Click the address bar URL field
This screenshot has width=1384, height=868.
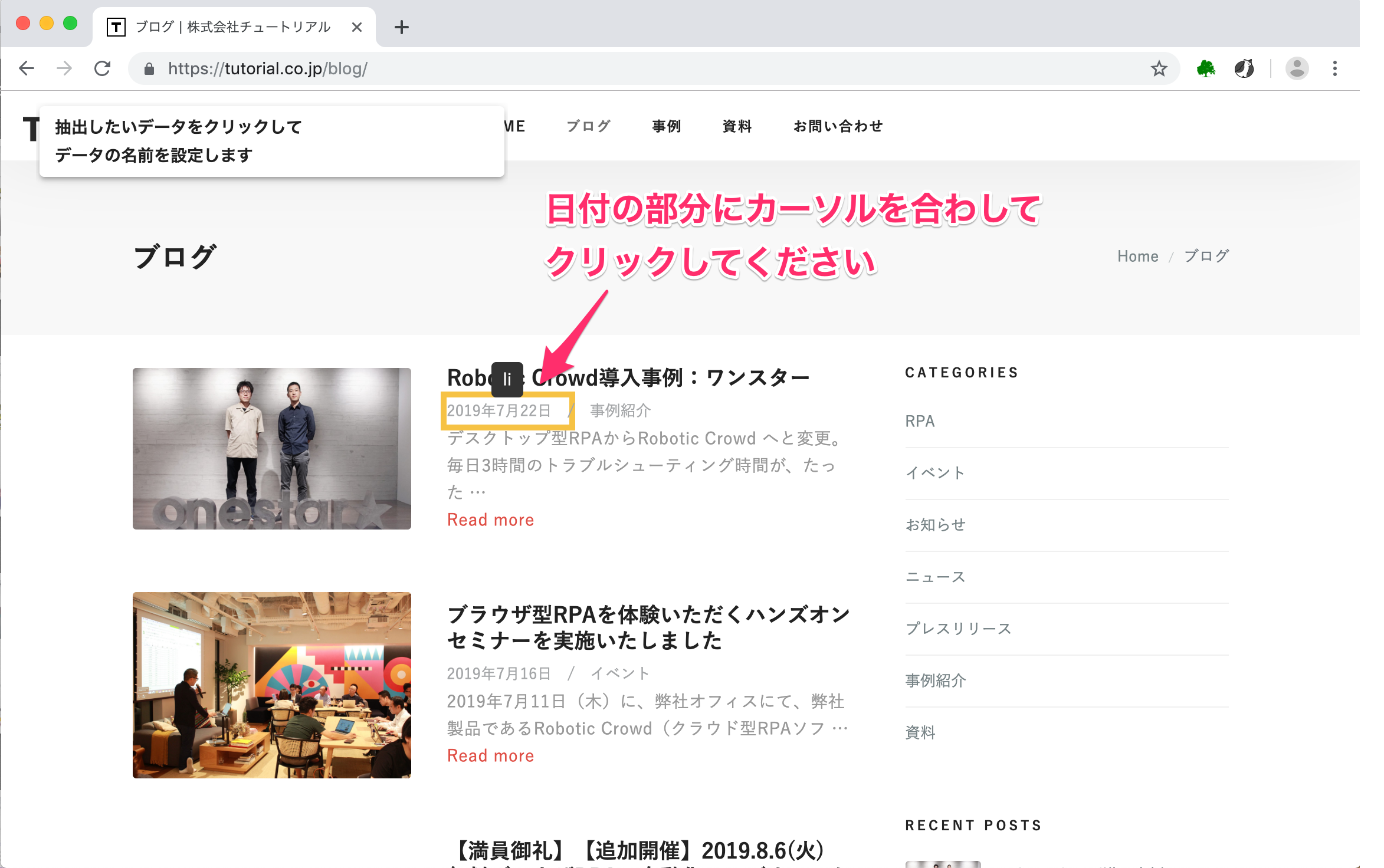coord(590,69)
